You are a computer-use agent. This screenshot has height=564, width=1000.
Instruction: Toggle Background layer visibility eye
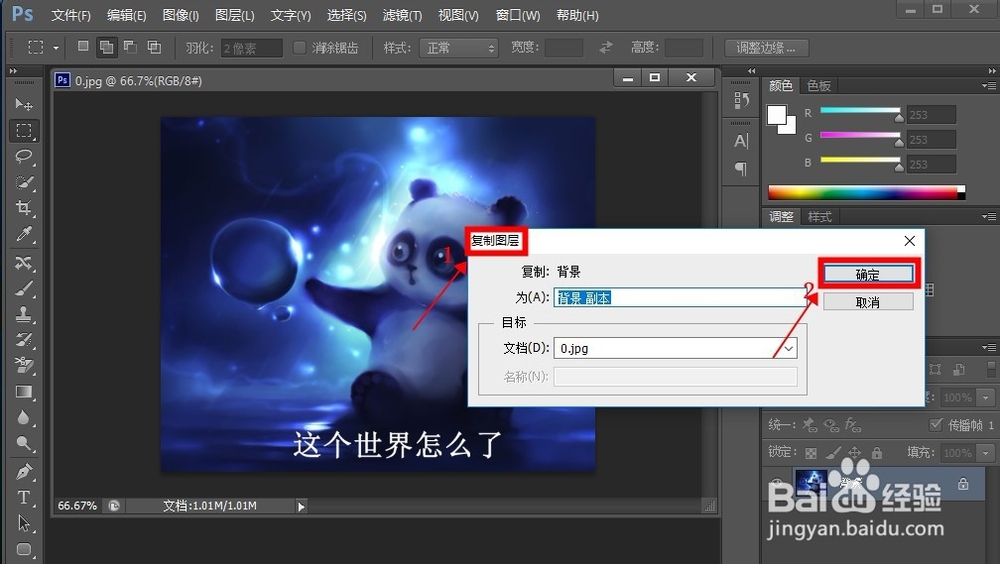tap(776, 484)
